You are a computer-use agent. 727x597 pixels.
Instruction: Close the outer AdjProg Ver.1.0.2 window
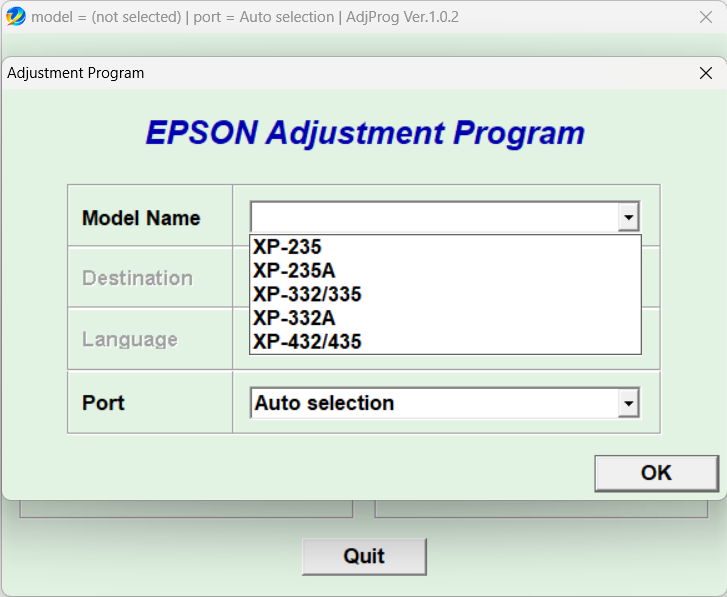point(705,17)
